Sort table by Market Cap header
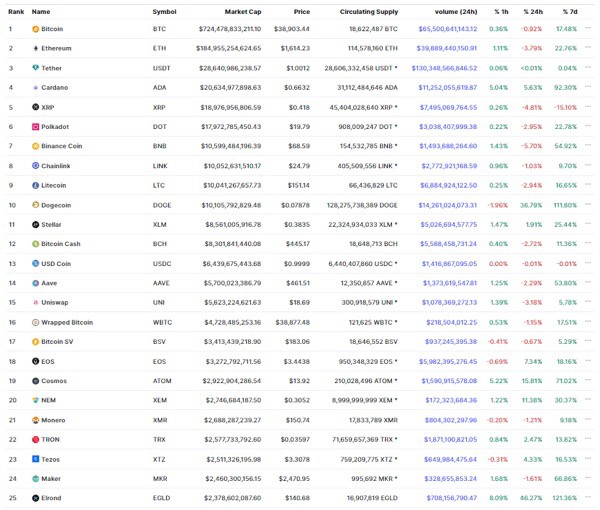Image resolution: width=600 pixels, height=510 pixels. [x=243, y=12]
